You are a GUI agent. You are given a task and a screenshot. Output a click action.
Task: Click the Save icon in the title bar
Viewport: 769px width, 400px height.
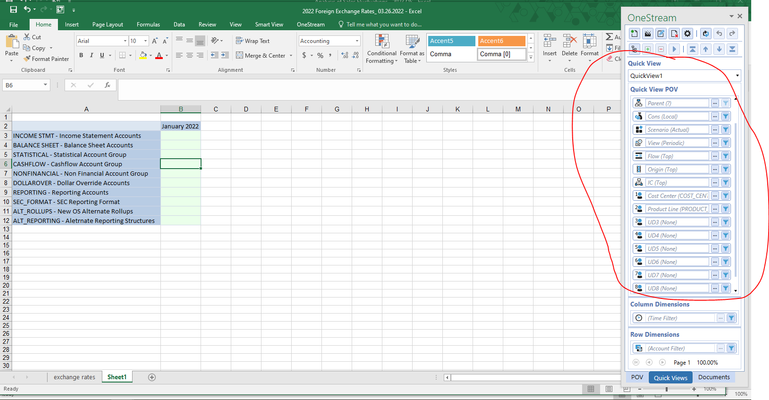13,9
